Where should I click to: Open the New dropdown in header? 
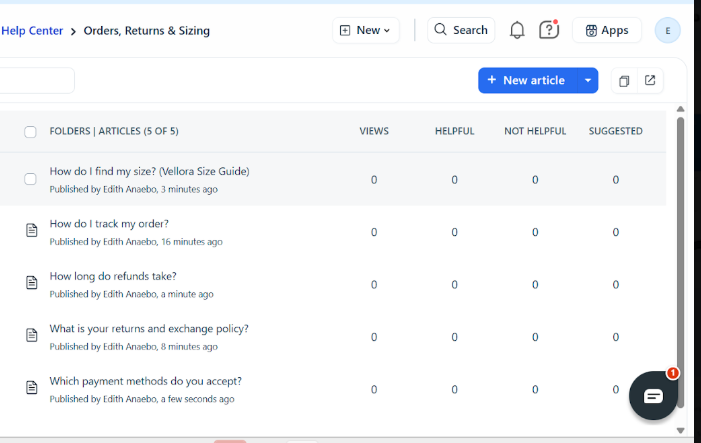click(x=366, y=30)
